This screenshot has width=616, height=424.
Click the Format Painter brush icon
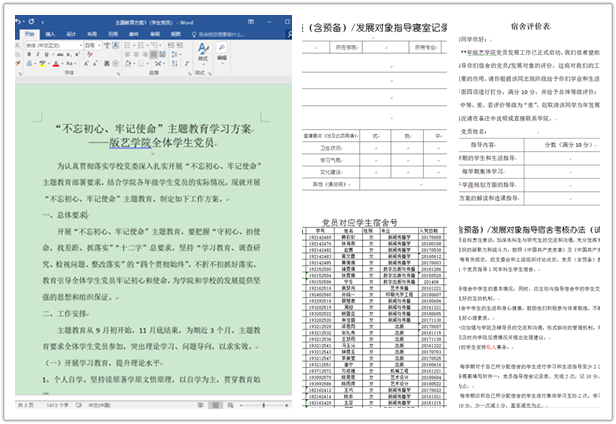tap(18, 63)
